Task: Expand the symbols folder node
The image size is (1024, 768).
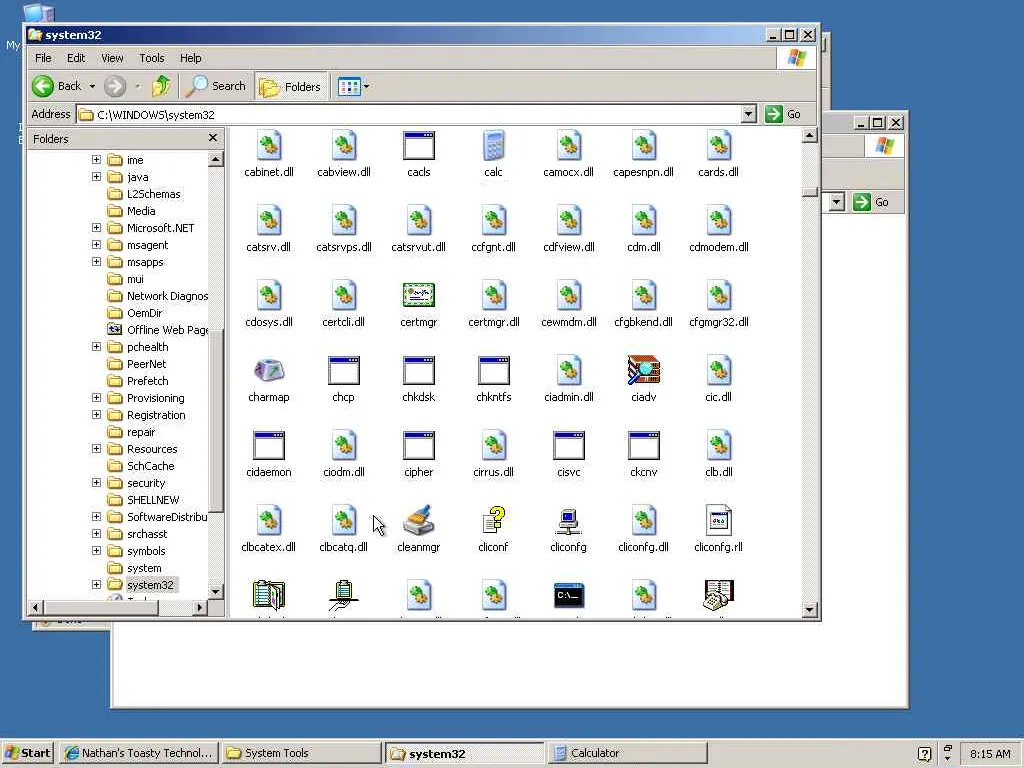Action: (96, 550)
